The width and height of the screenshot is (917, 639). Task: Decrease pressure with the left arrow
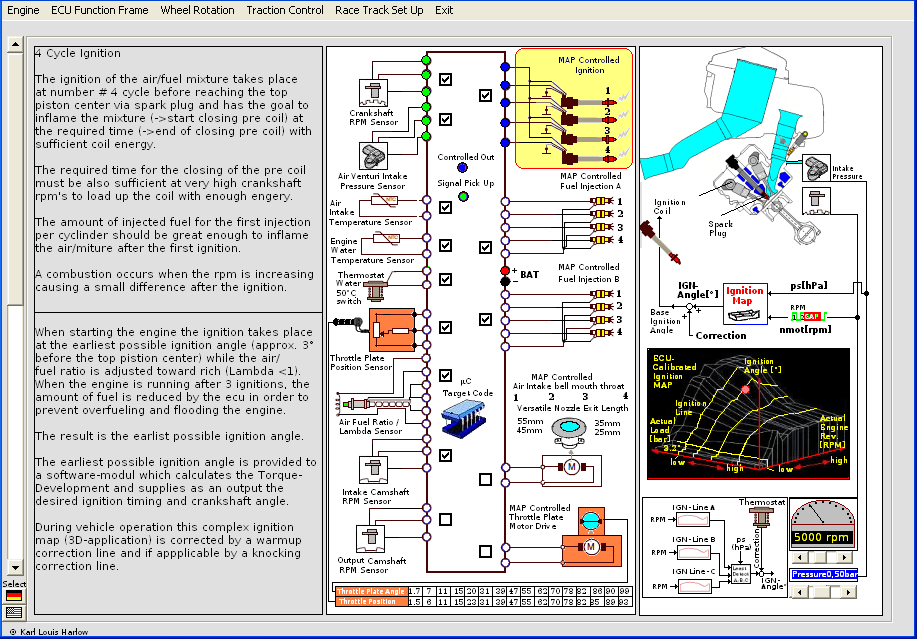tap(799, 592)
